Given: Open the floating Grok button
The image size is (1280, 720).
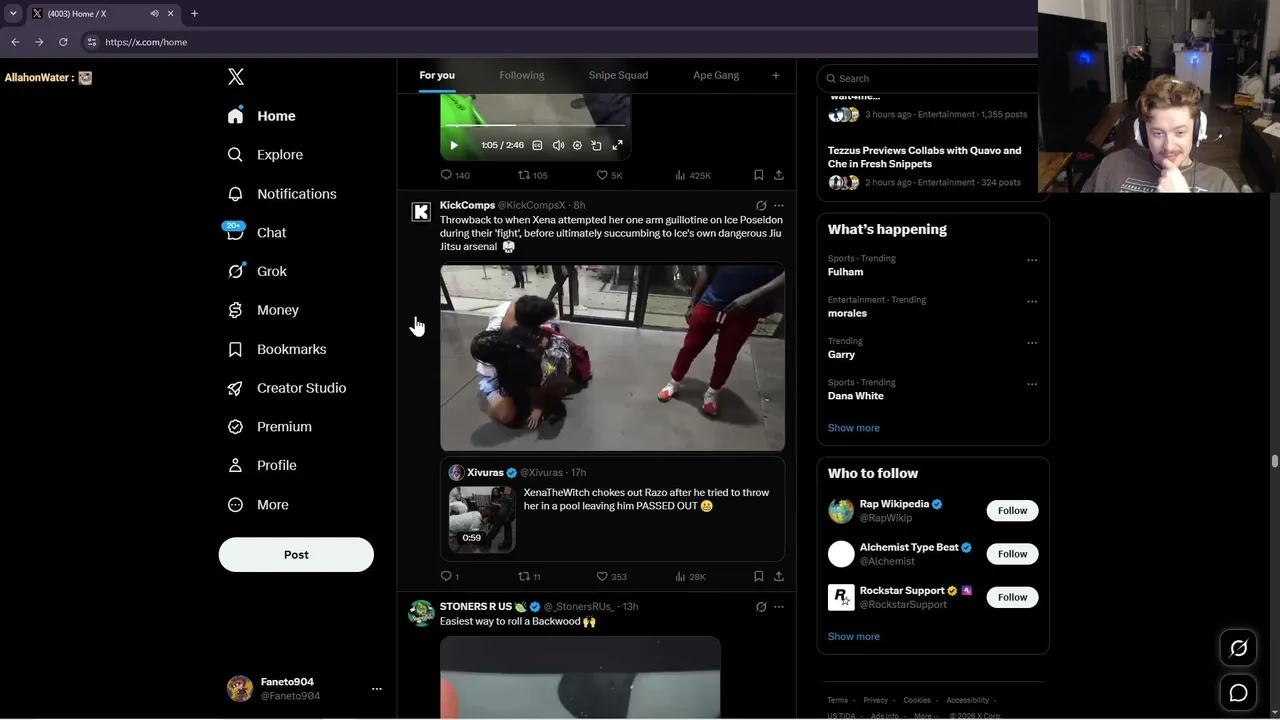Looking at the screenshot, I should coord(1238,649).
